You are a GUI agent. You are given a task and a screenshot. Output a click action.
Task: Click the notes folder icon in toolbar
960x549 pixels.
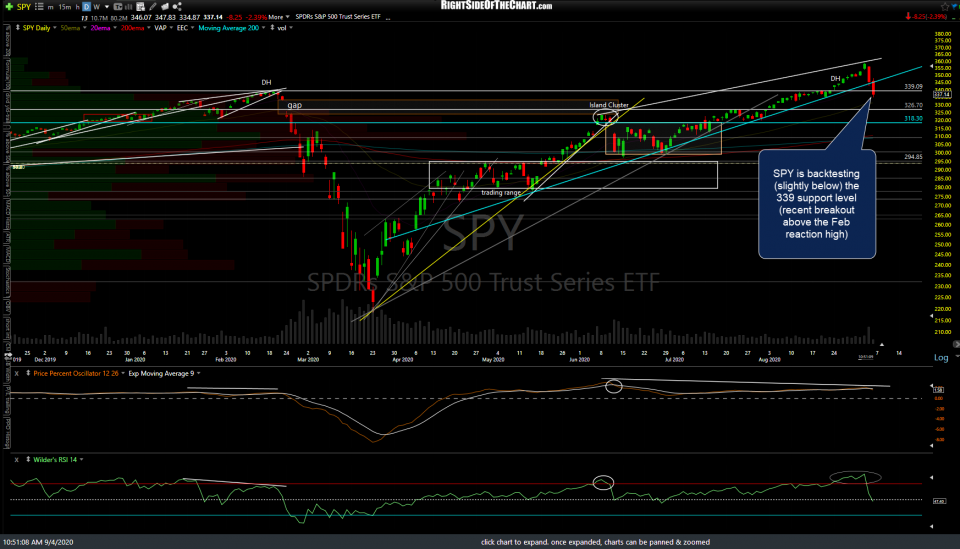coord(165,7)
